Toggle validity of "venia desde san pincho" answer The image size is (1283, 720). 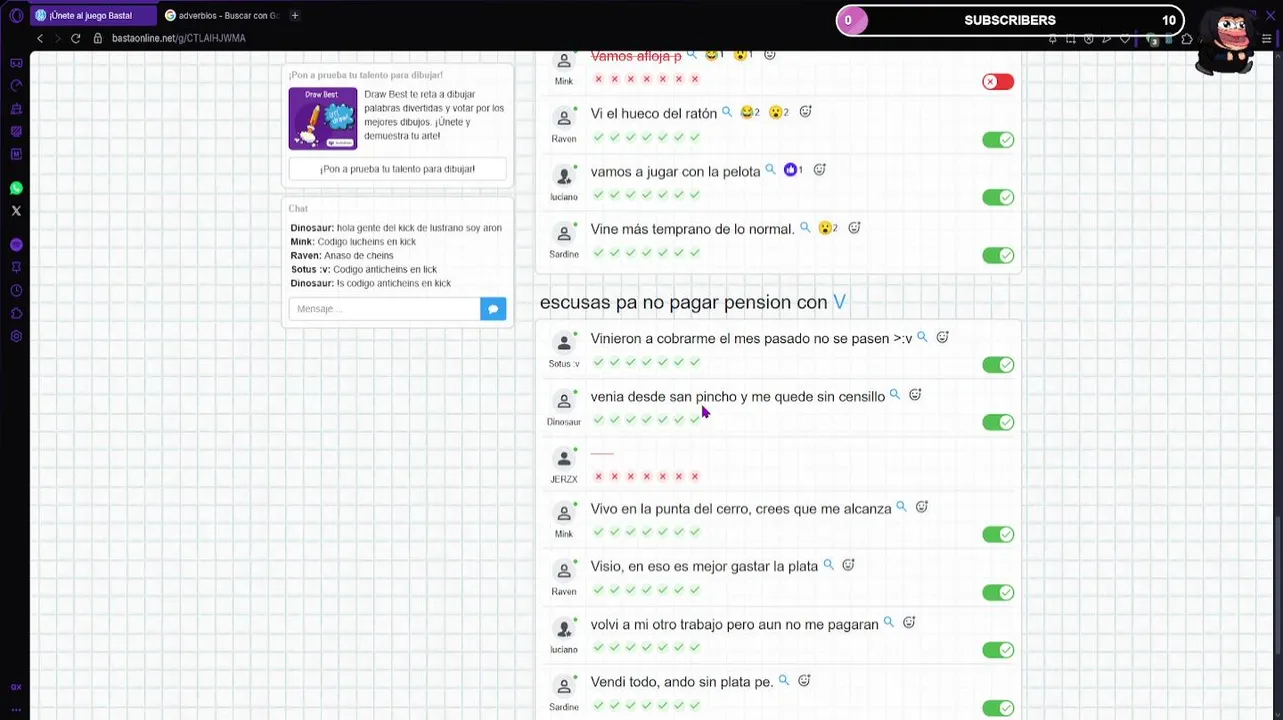tap(998, 422)
